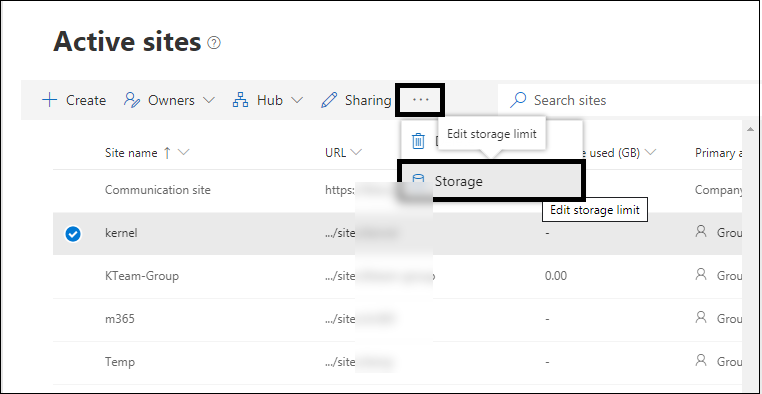Click the Create button label

tap(86, 101)
